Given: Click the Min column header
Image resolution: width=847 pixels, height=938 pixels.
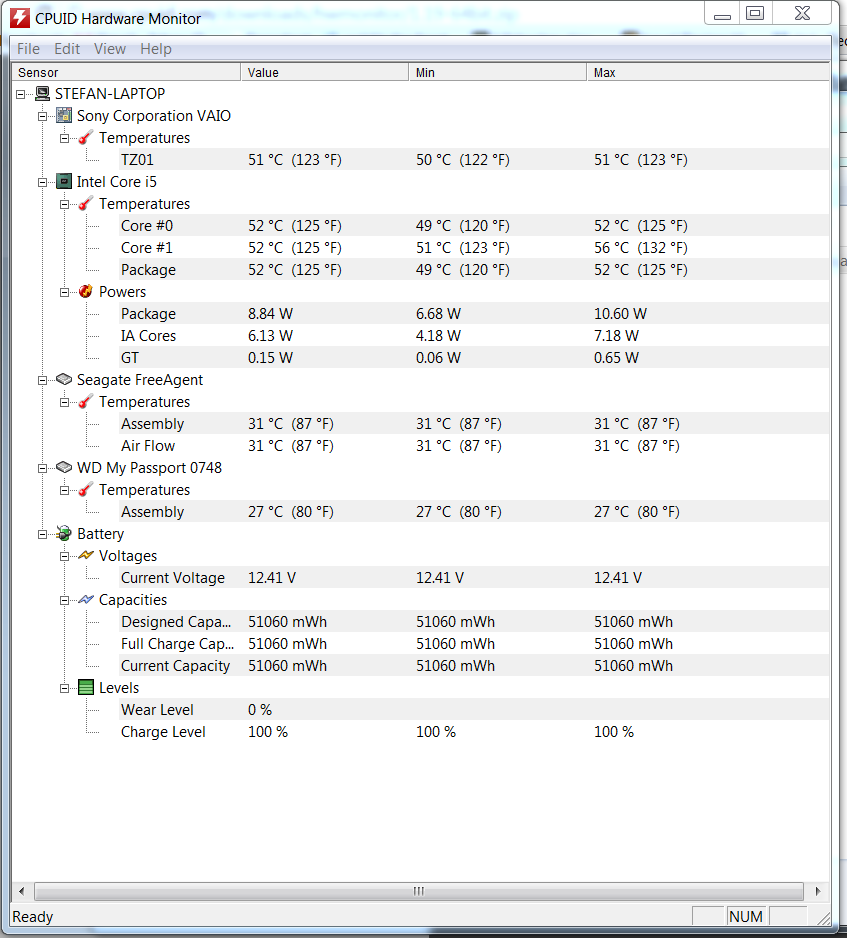Looking at the screenshot, I should coord(498,72).
